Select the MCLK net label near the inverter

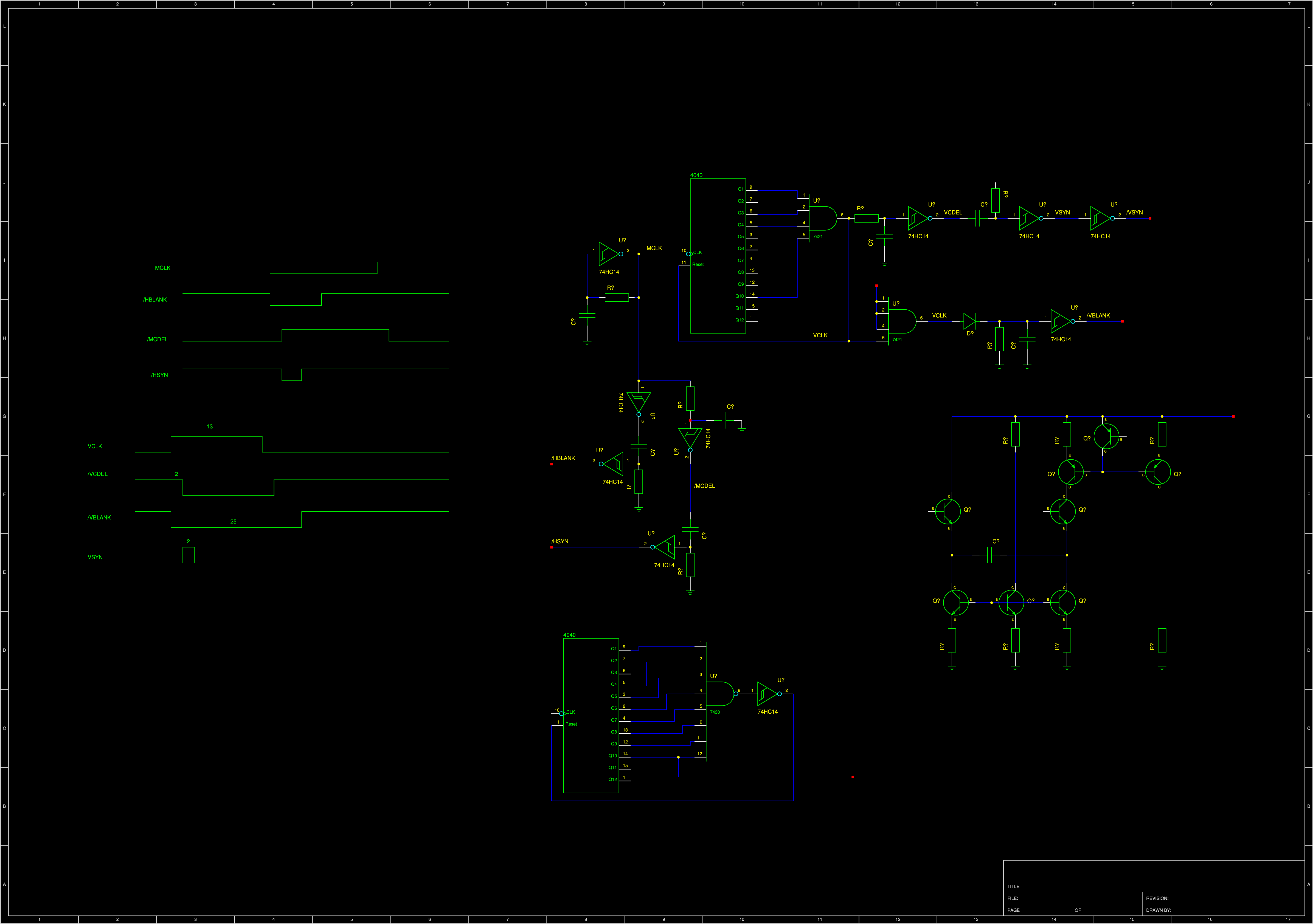[x=654, y=248]
